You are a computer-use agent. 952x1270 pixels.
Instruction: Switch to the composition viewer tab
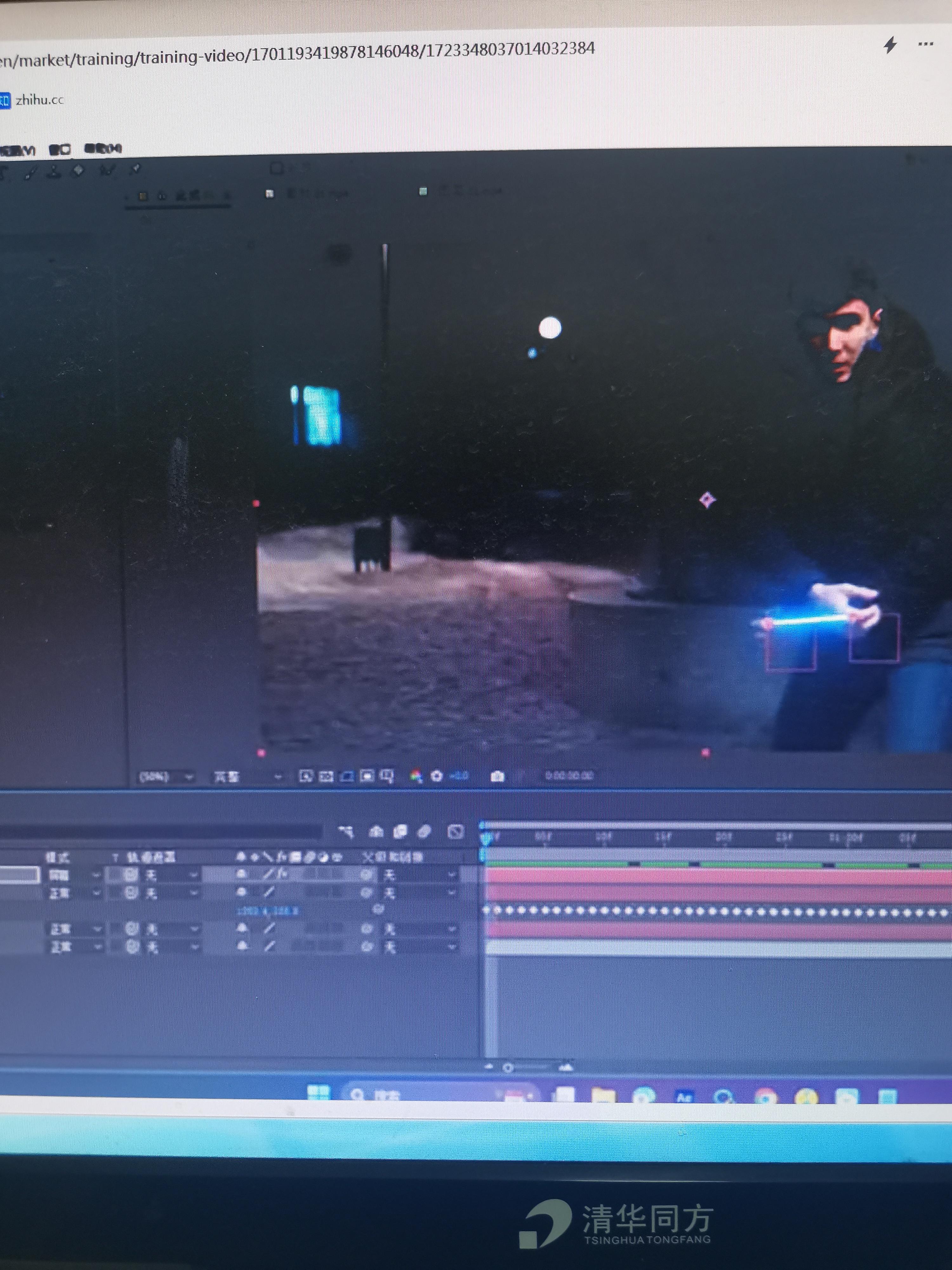[x=178, y=196]
